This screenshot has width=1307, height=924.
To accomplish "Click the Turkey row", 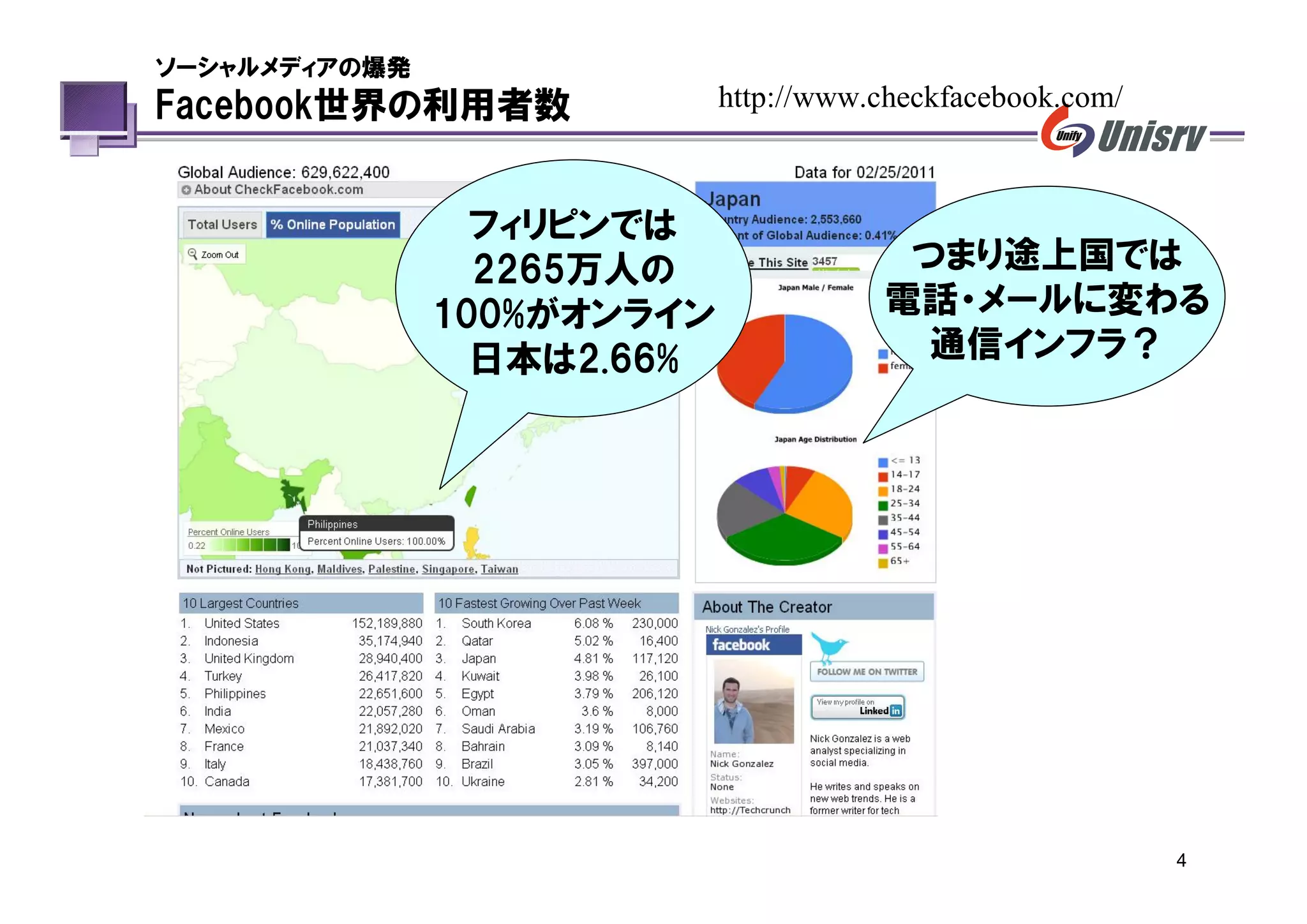I will point(301,676).
